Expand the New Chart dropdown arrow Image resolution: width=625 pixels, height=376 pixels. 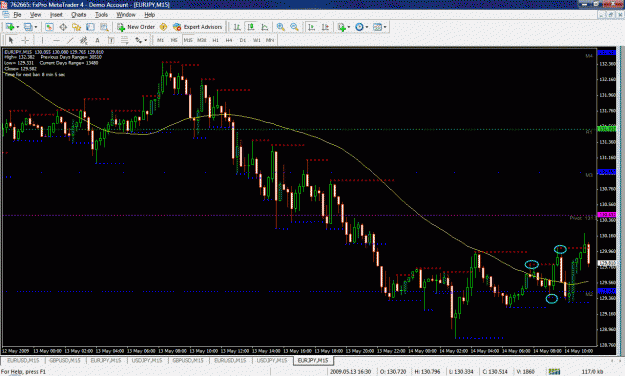pyautogui.click(x=18, y=27)
